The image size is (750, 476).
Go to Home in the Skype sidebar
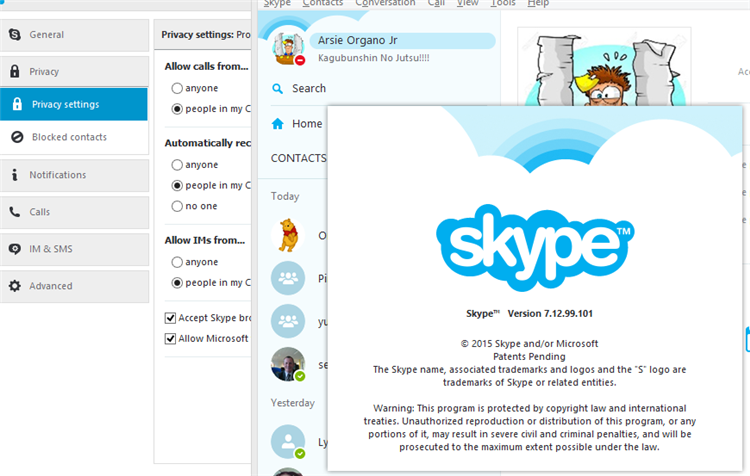[307, 124]
